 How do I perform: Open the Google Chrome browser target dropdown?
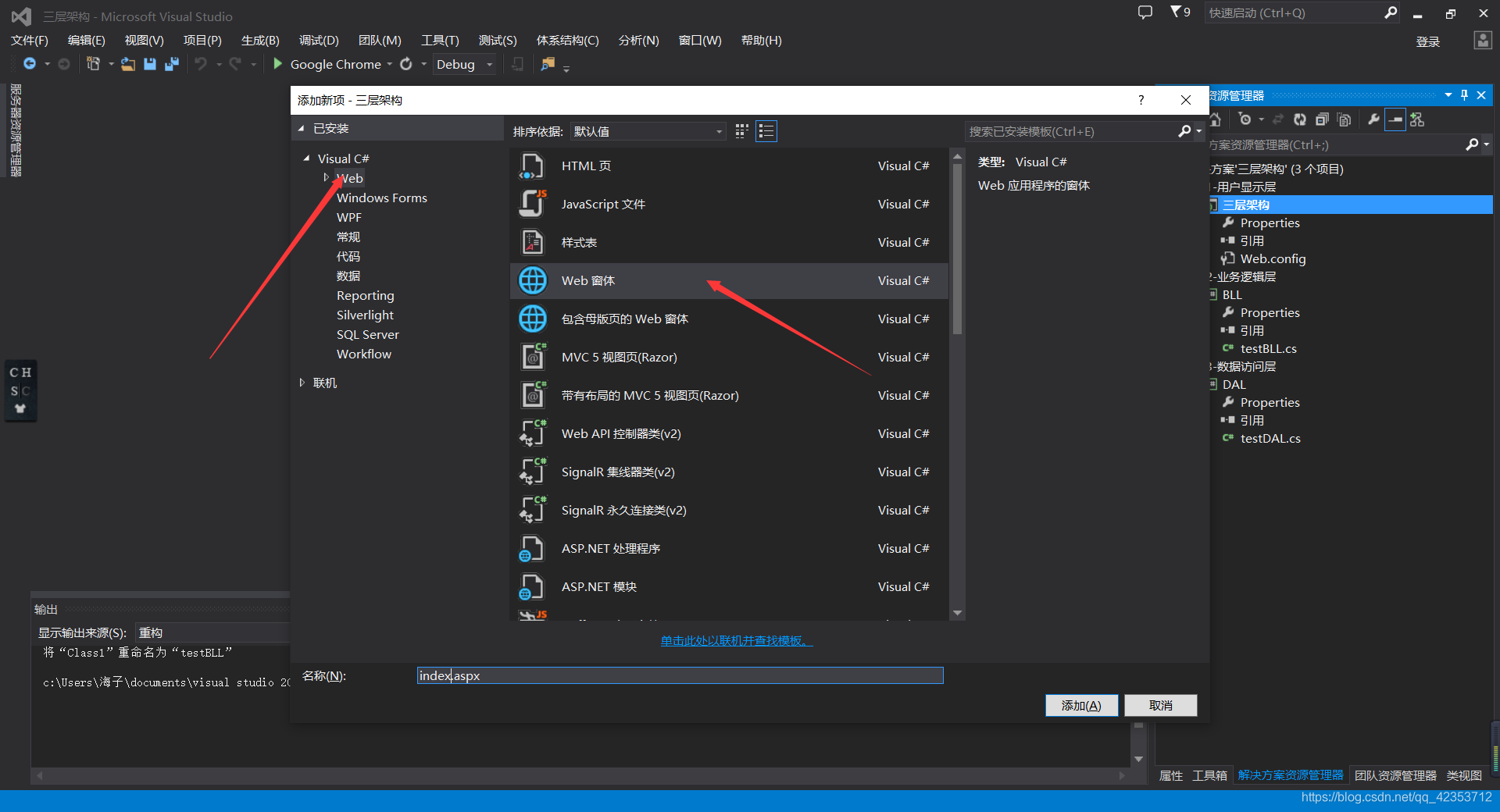pyautogui.click(x=389, y=64)
